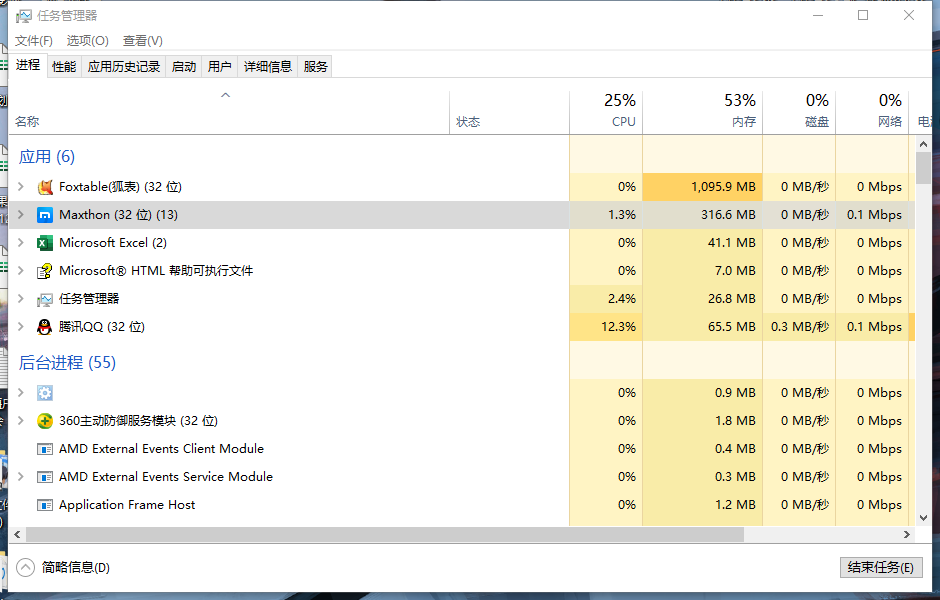Click the 任务管理器 process row icon
This screenshot has height=600, width=940.
click(45, 299)
